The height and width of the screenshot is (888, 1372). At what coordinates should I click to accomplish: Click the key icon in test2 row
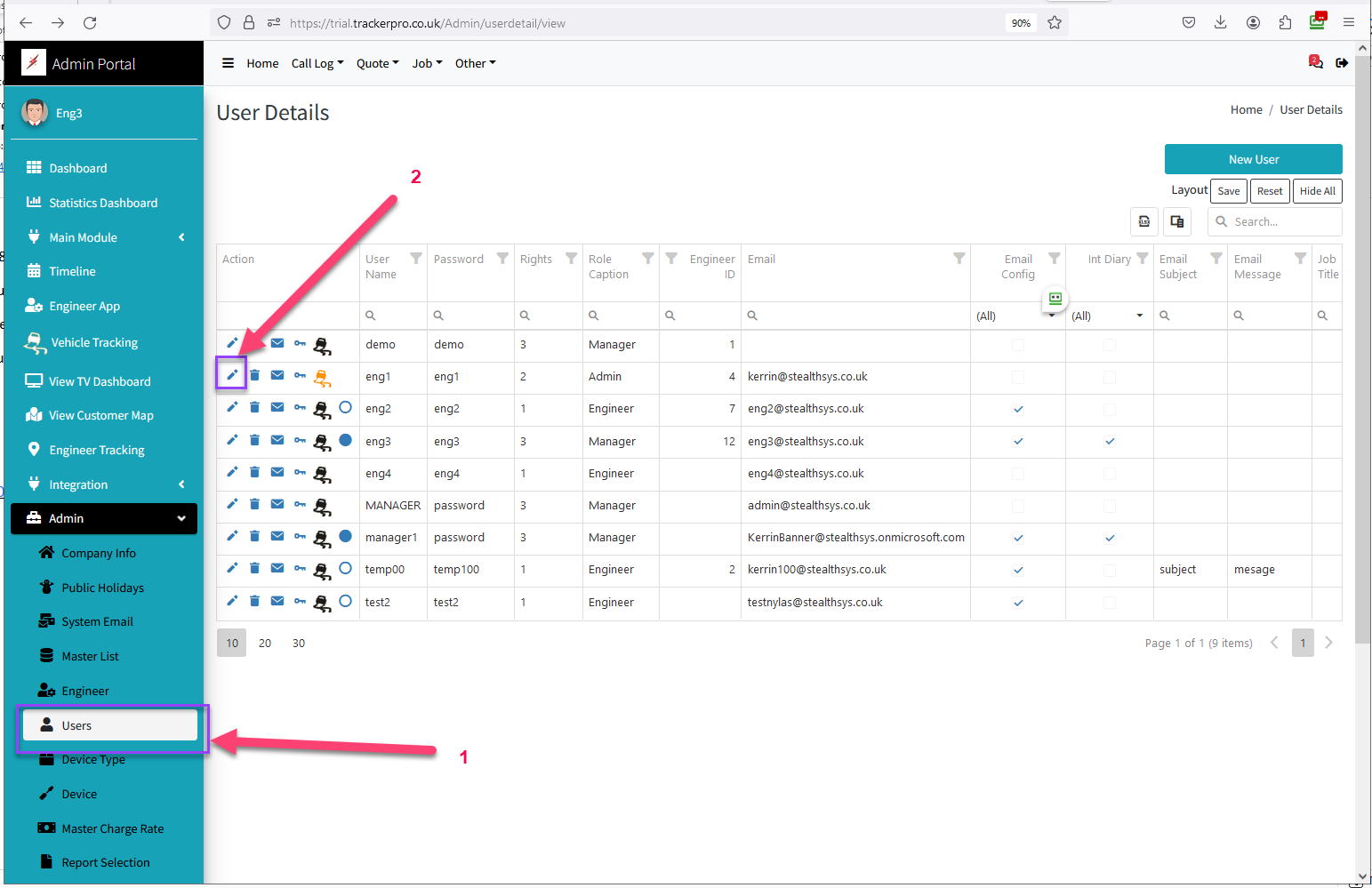[301, 601]
